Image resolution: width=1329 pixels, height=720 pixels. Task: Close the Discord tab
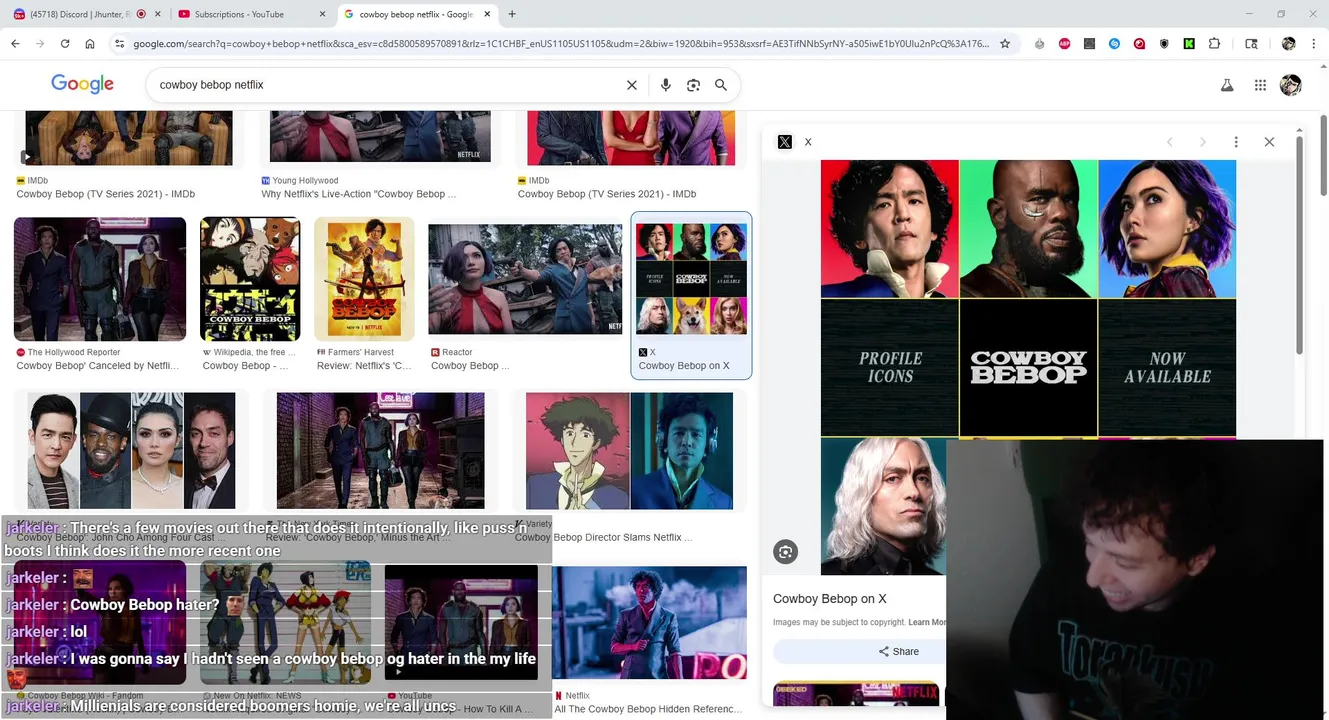tap(158, 14)
